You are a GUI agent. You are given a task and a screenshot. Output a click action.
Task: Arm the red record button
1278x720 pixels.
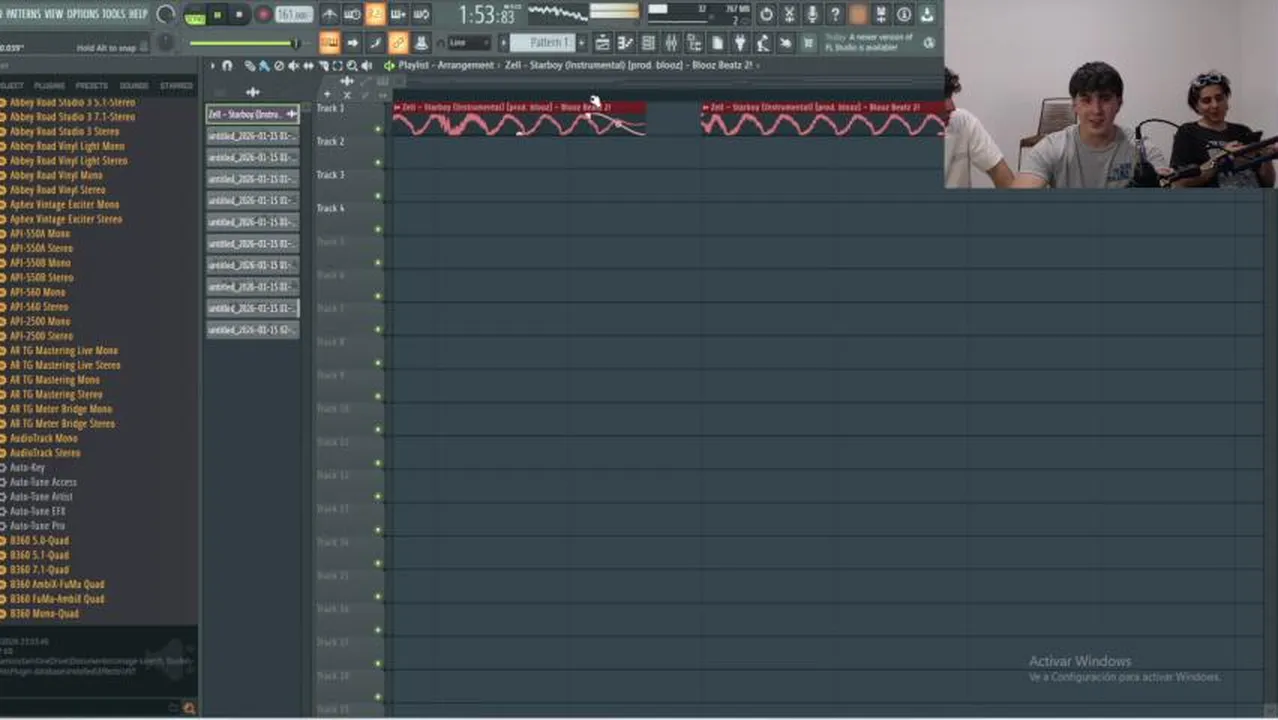tap(264, 15)
